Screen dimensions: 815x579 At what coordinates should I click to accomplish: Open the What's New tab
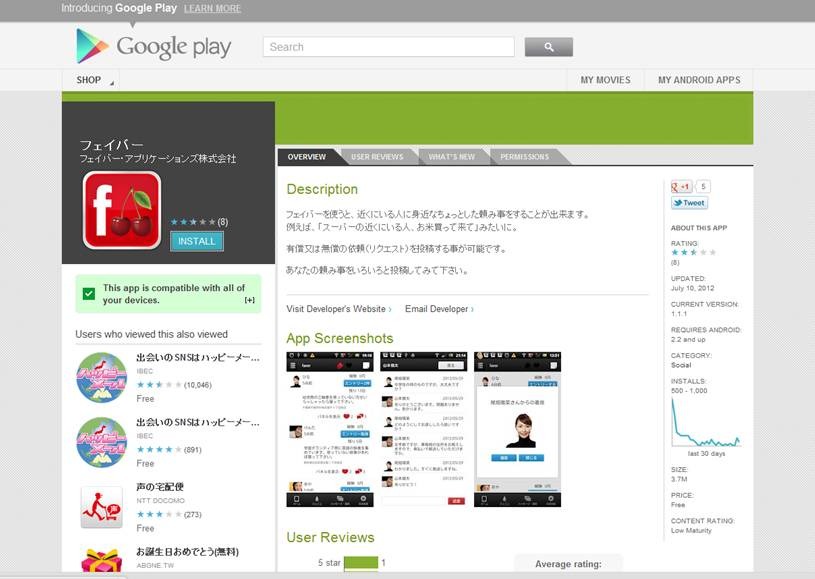click(452, 157)
